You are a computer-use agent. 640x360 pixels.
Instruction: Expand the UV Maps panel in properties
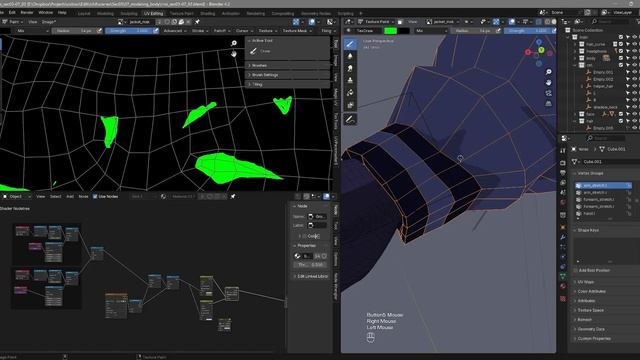[x=585, y=282]
